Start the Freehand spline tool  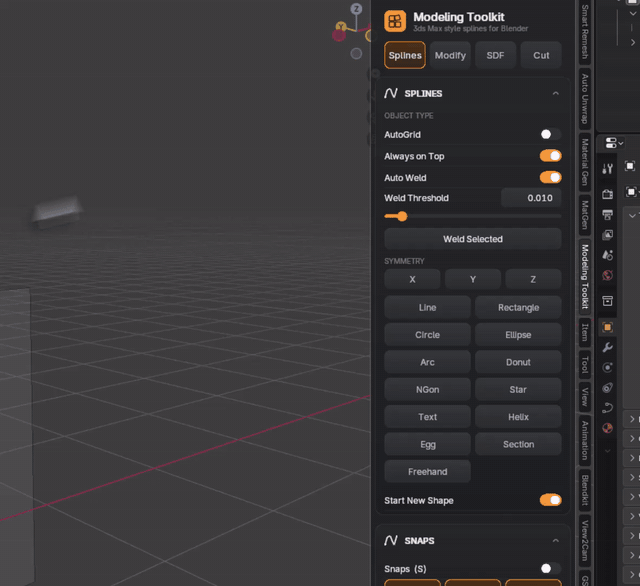[x=427, y=471]
